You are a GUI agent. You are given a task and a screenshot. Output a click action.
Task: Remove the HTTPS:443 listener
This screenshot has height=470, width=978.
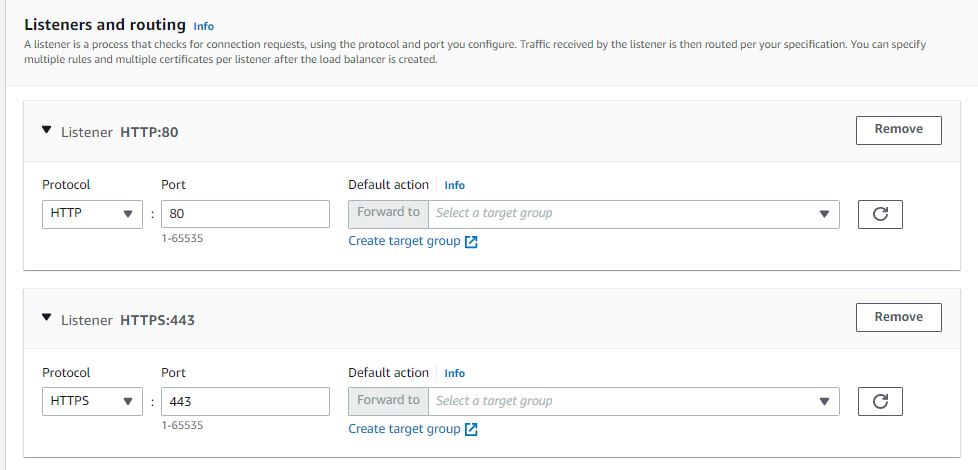click(x=898, y=317)
